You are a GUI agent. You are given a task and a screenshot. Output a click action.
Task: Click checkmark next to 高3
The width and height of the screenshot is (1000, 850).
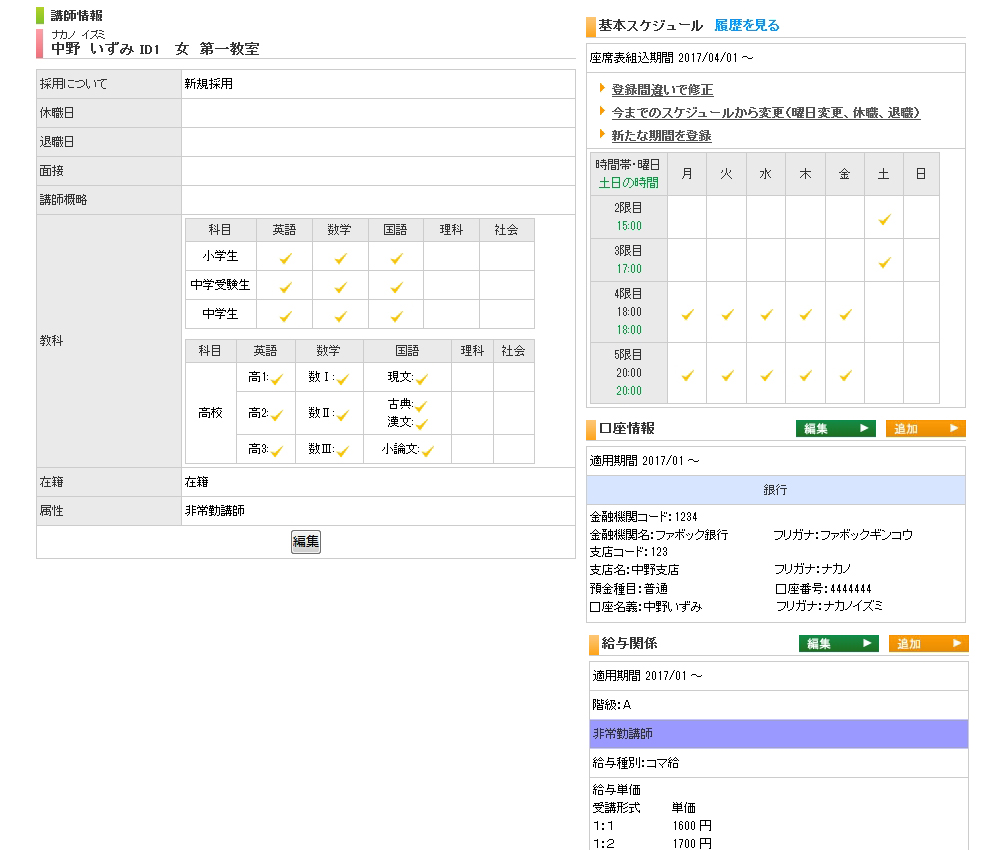coord(277,451)
